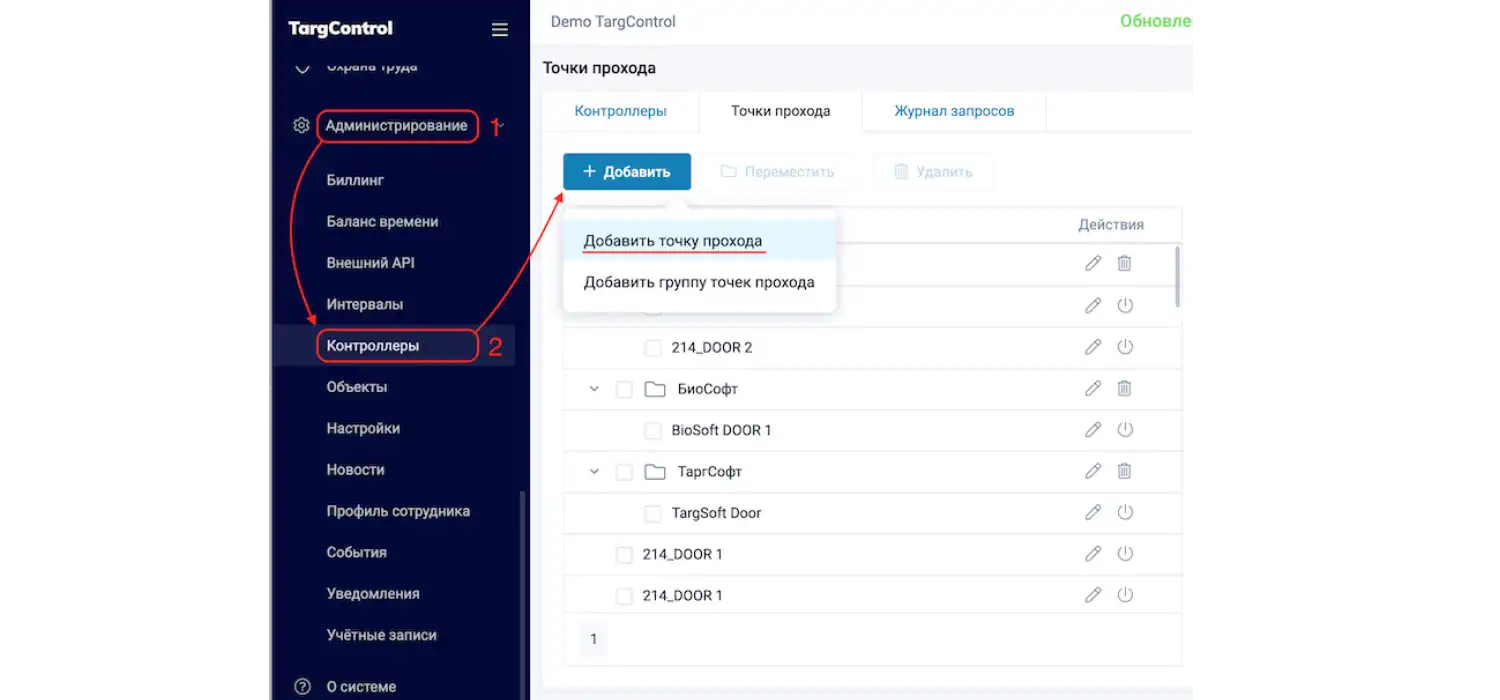The height and width of the screenshot is (700, 1500).
Task: Open Профиль сотрудника in the sidebar
Action: (x=398, y=511)
